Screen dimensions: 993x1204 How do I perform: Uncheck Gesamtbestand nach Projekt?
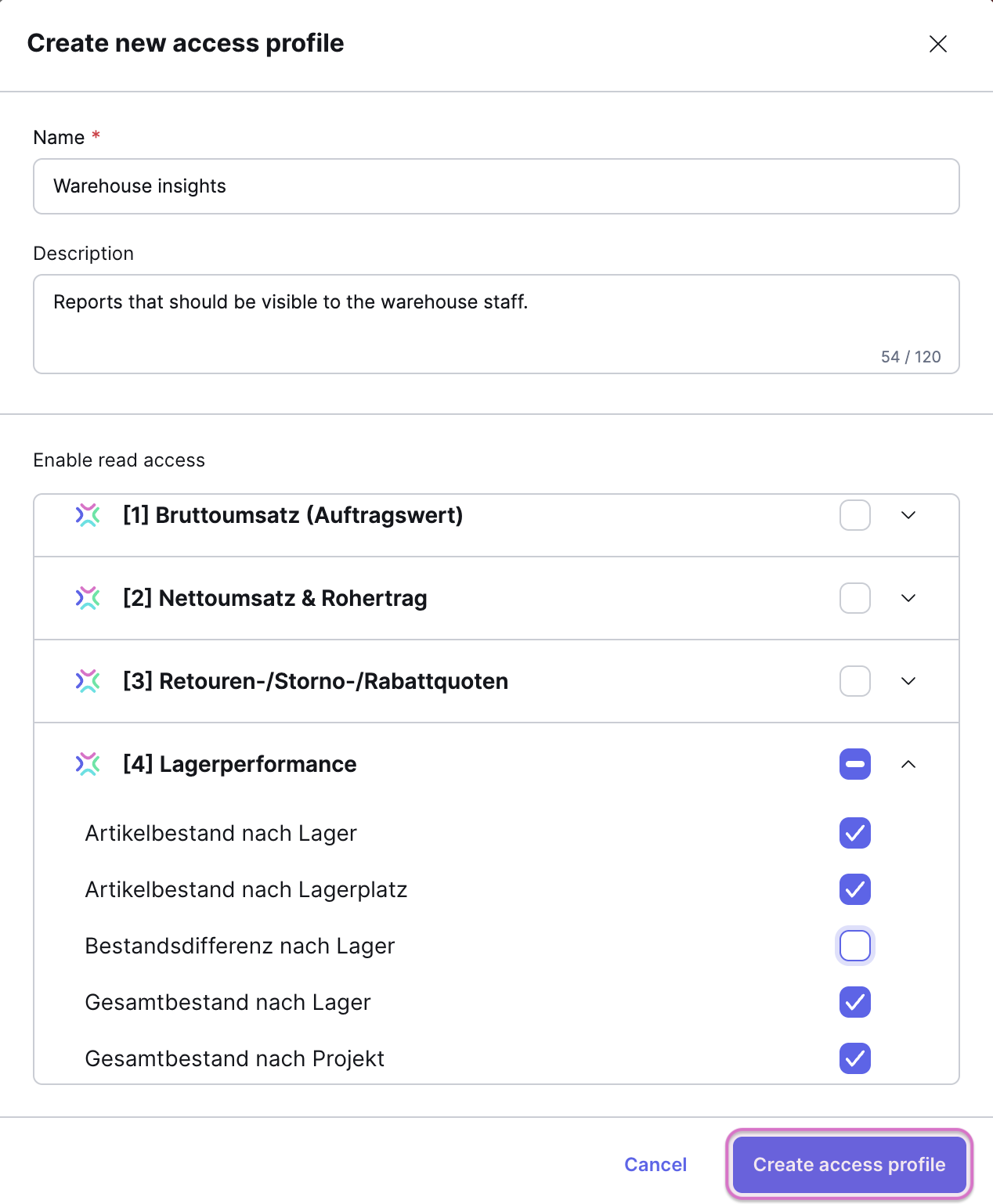click(x=854, y=1058)
